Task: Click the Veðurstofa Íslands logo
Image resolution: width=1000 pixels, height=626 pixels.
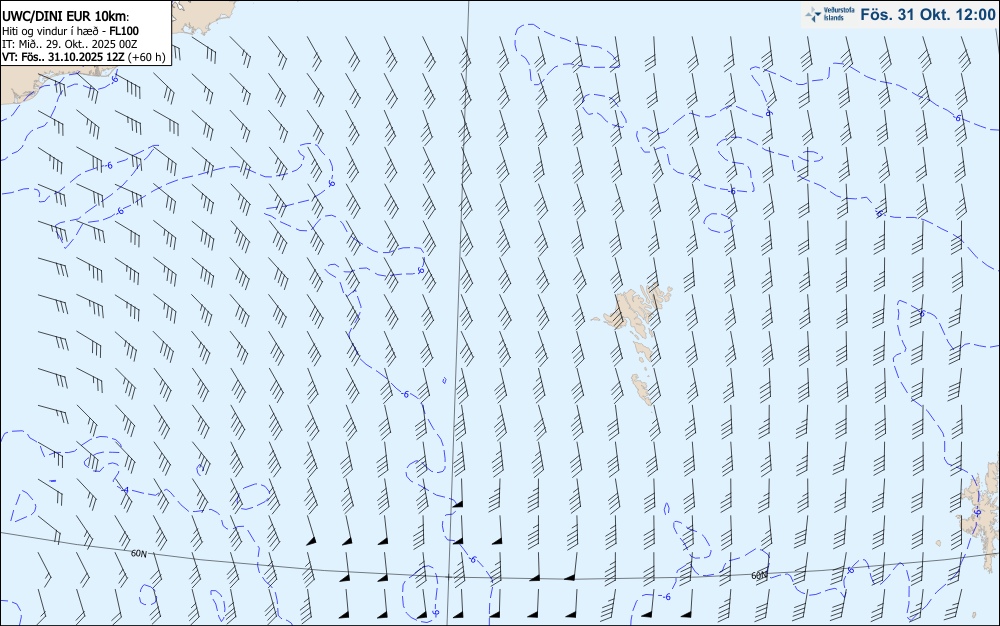Action: point(830,14)
